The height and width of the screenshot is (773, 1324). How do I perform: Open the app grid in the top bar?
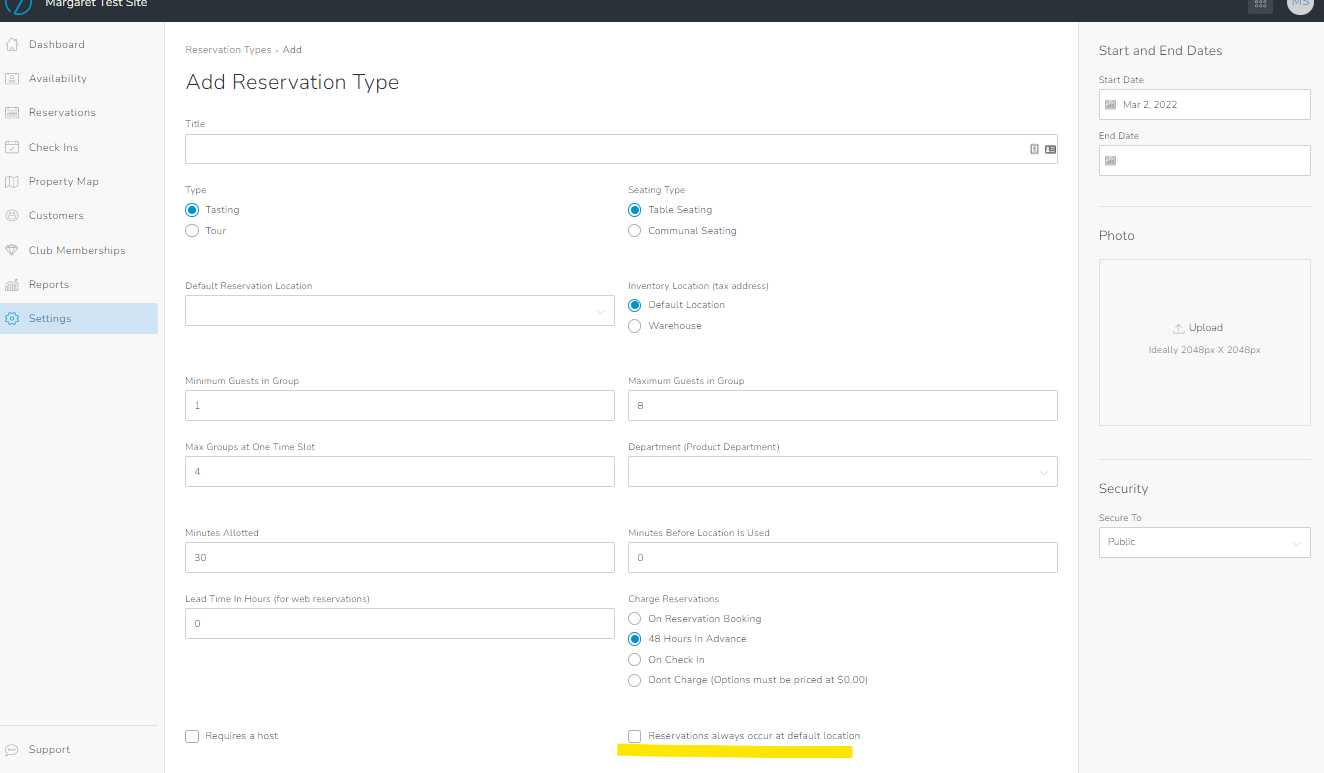click(x=1260, y=6)
